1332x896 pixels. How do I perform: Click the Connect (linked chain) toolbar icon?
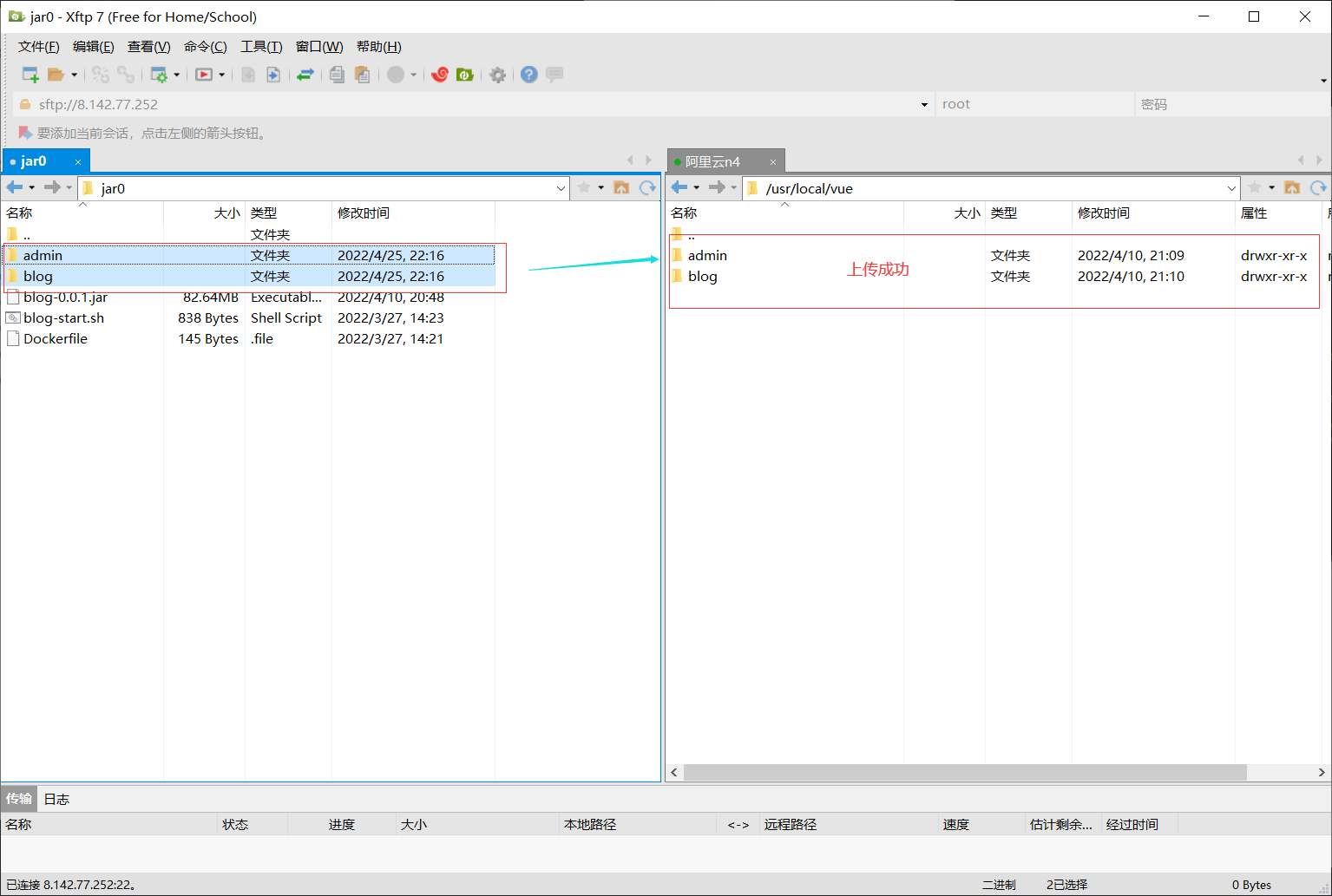pyautogui.click(x=101, y=75)
